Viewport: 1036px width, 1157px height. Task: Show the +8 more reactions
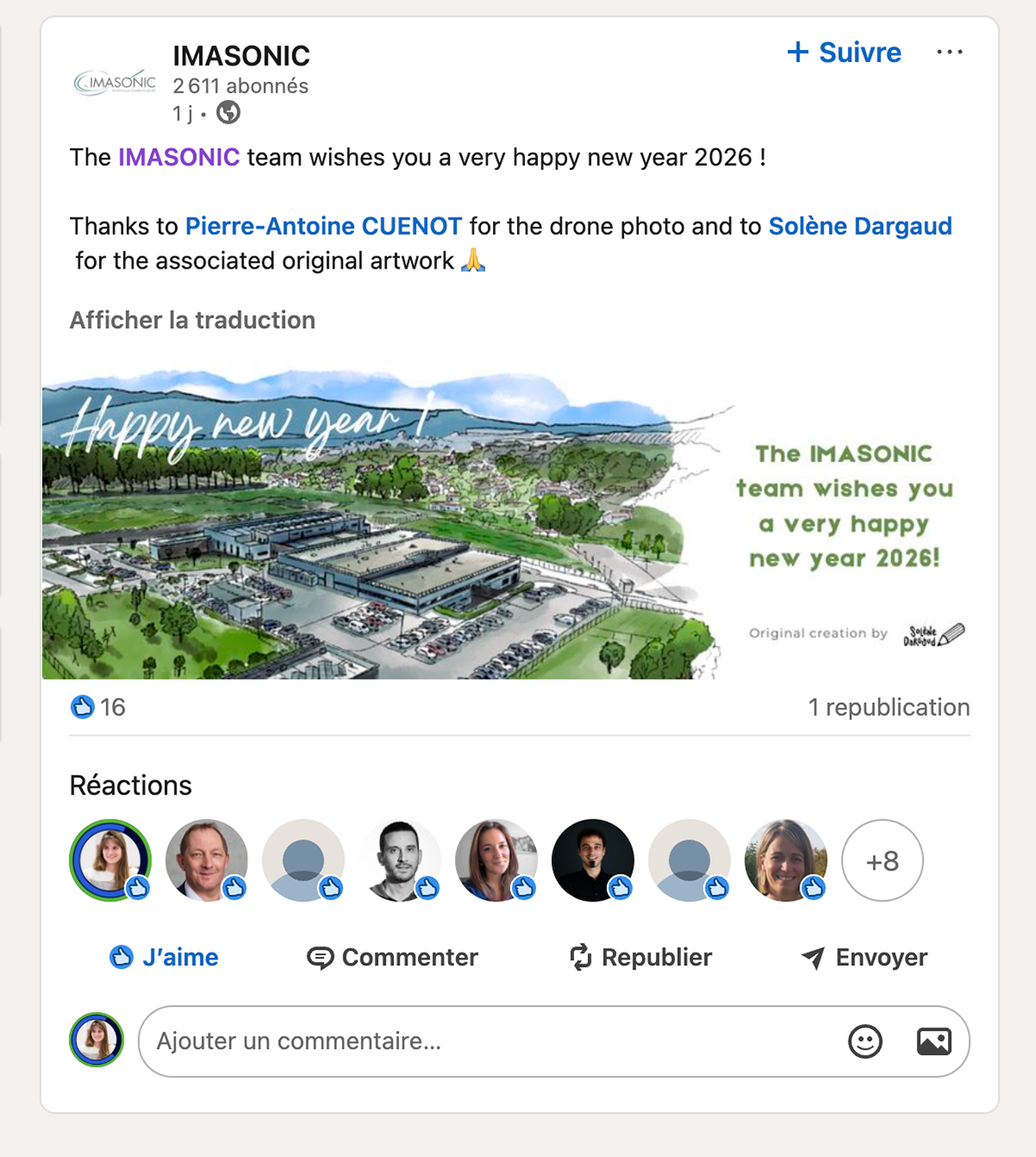pos(882,861)
